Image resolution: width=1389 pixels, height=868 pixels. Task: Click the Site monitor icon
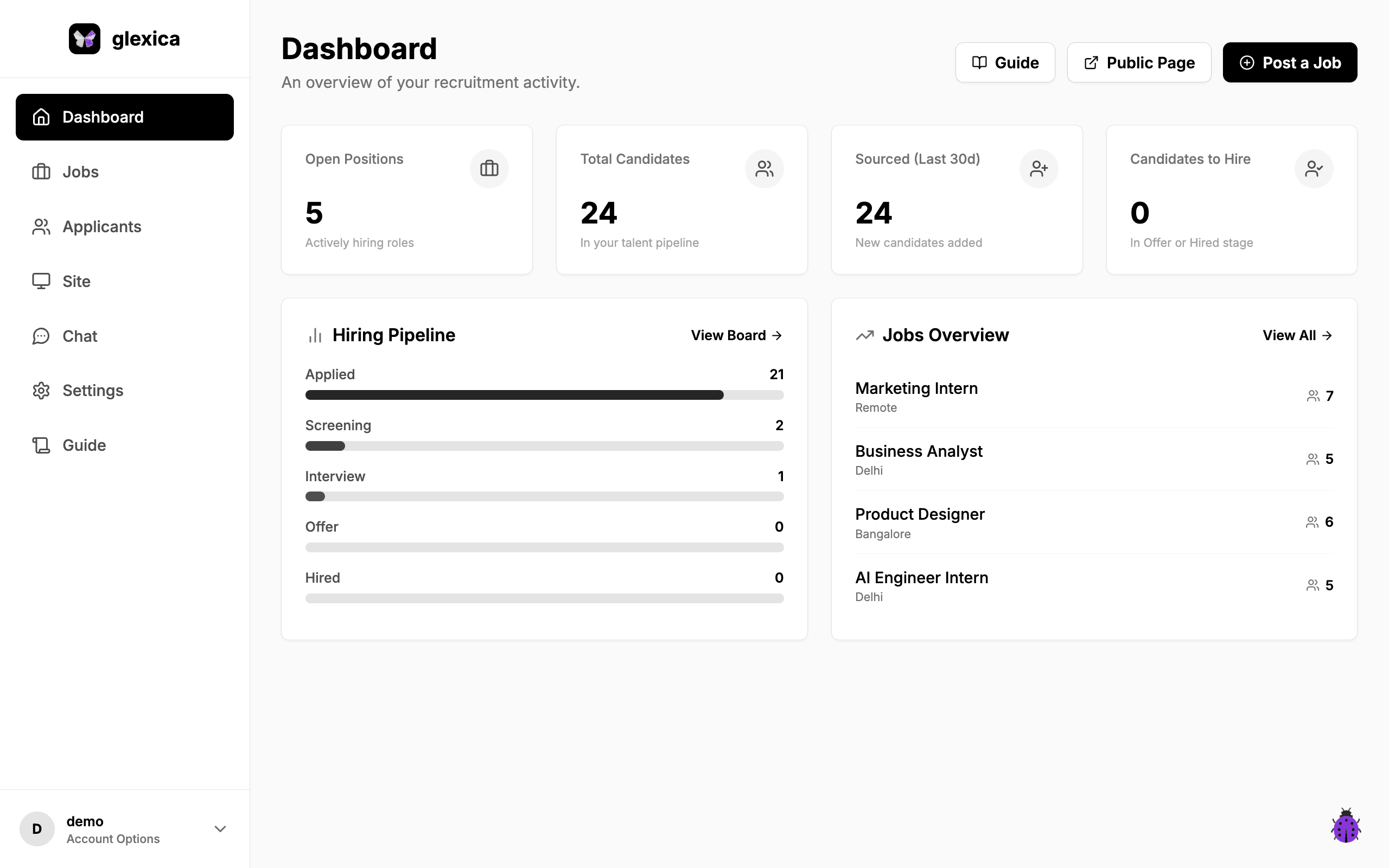tap(41, 280)
